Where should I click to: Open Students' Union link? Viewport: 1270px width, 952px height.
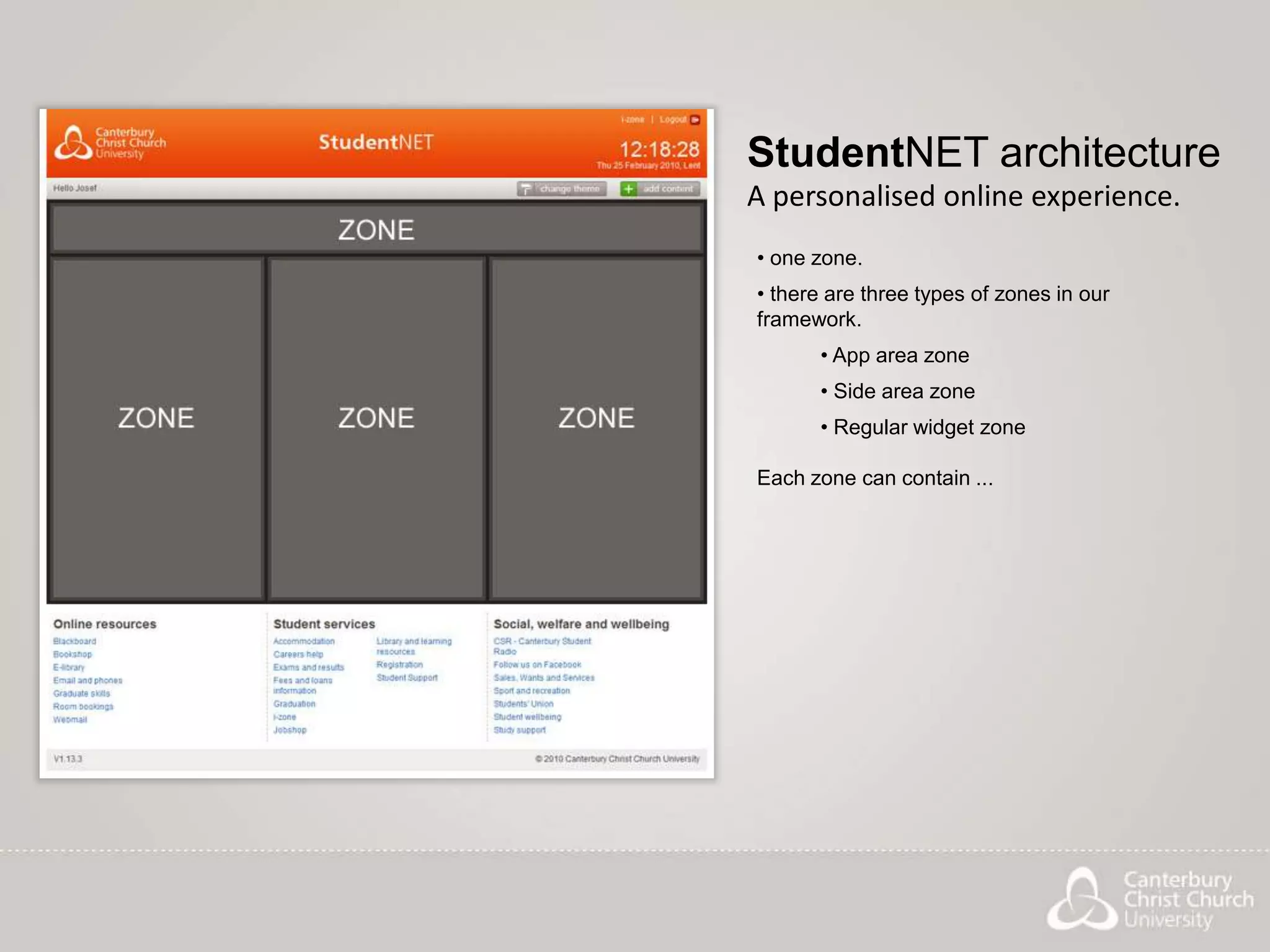(523, 704)
